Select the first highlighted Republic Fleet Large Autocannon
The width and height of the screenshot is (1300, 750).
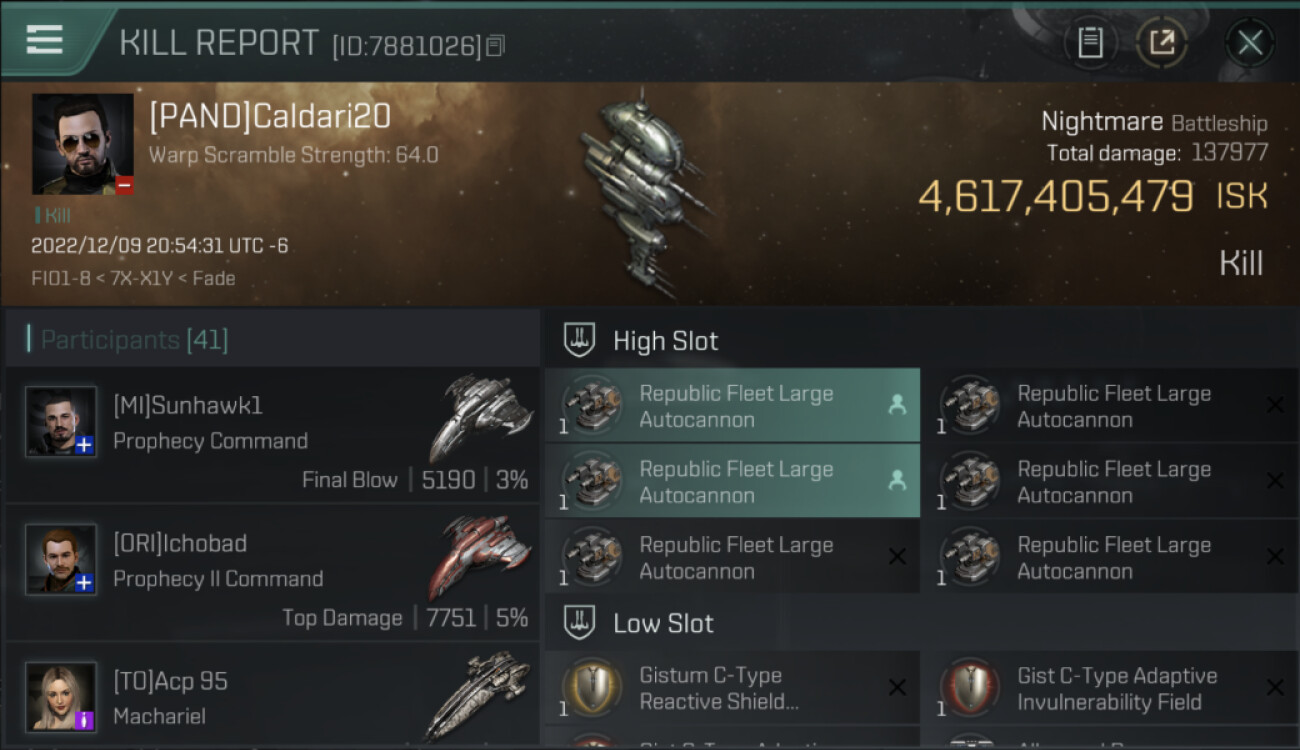(x=732, y=406)
